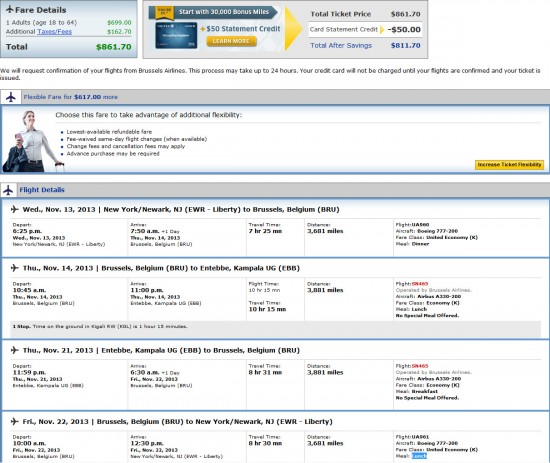Click the airplane icon in Flight Details header
Viewport: 550px width, 463px height.
[x=8, y=190]
